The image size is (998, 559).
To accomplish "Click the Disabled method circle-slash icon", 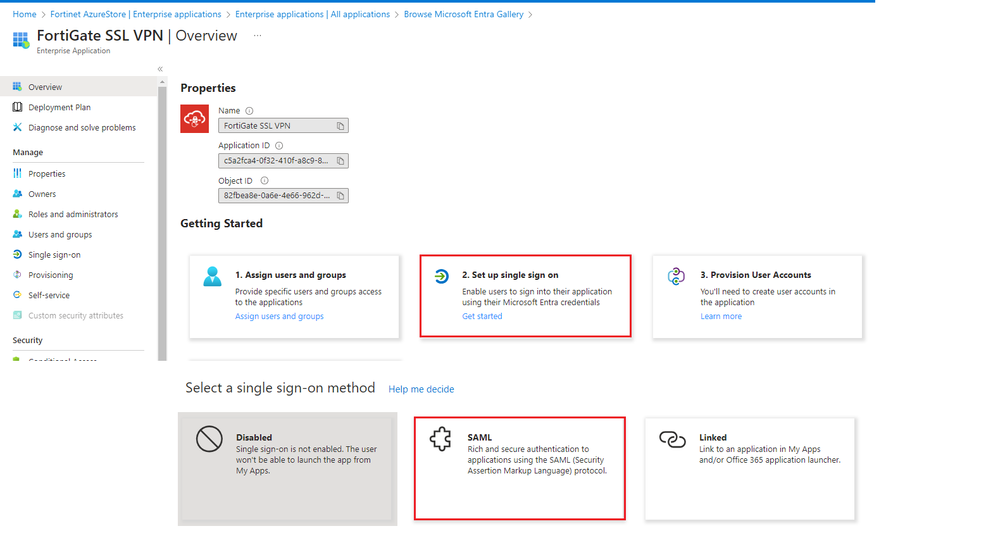I will (209, 439).
